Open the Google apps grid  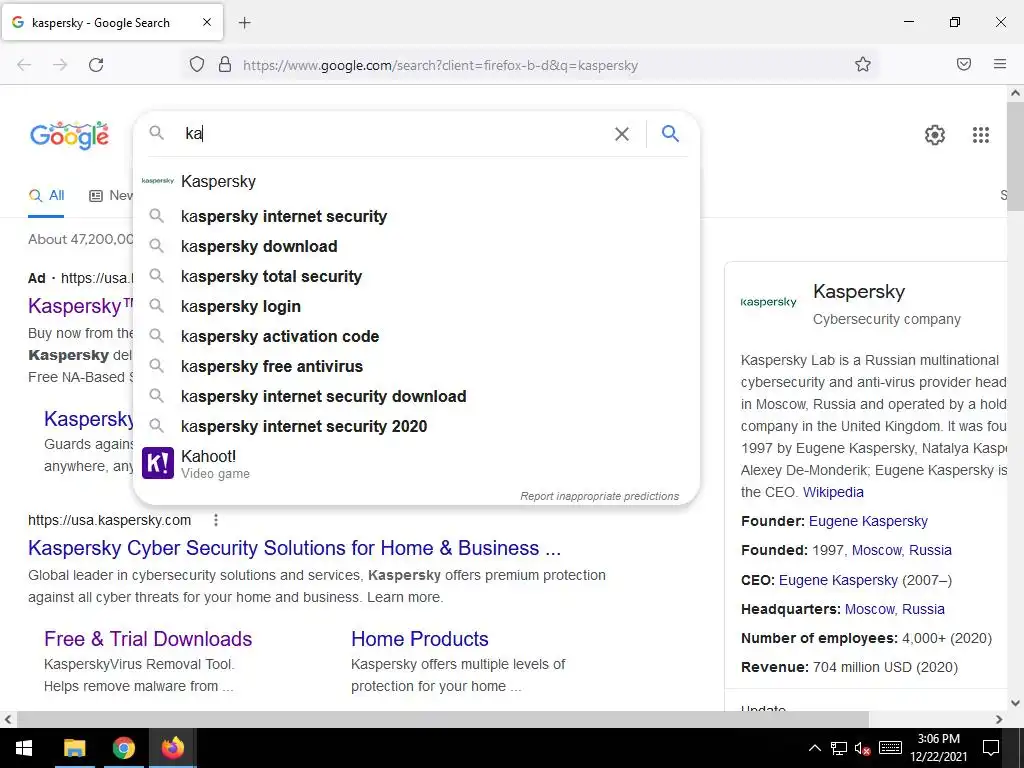pyautogui.click(x=980, y=135)
